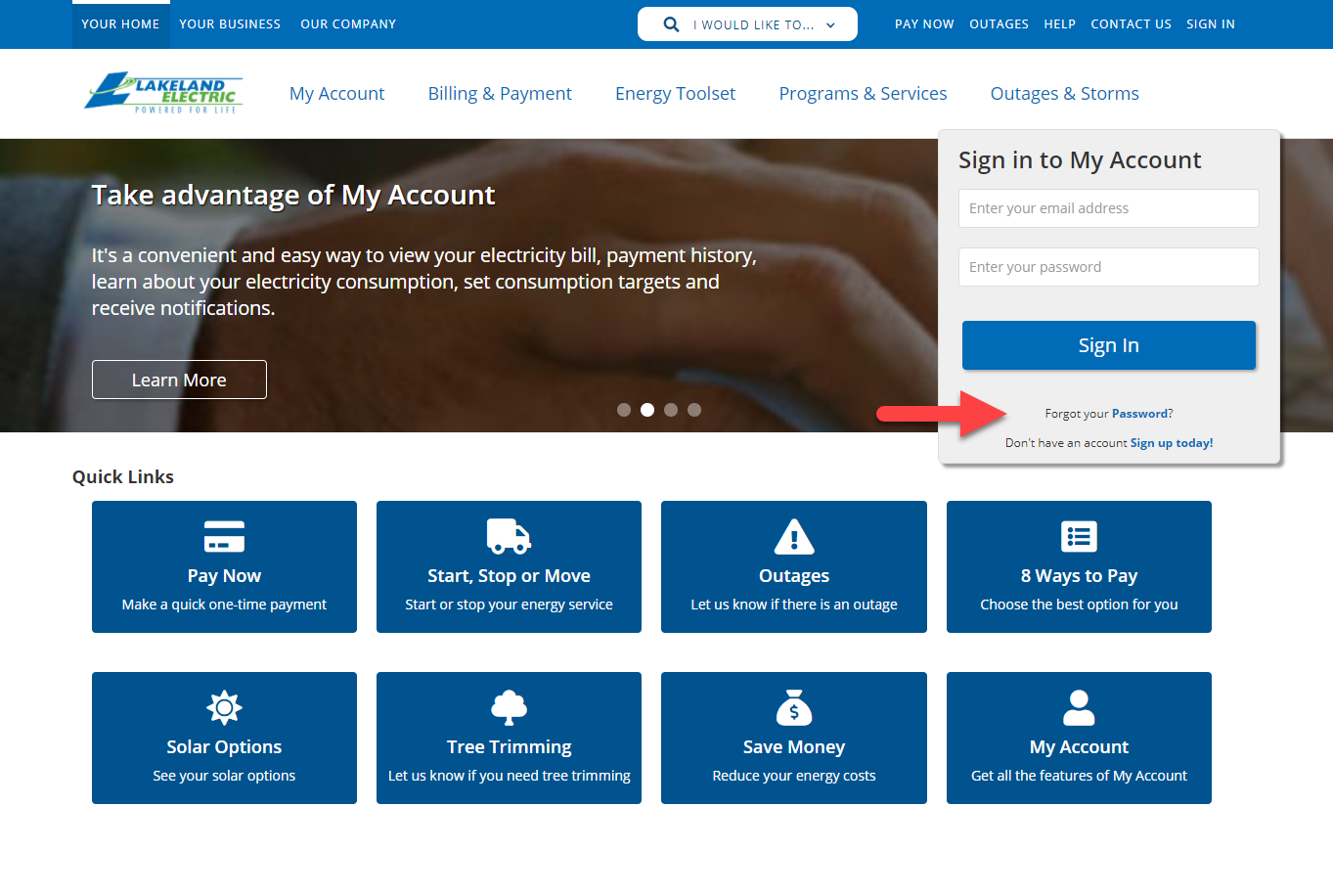
Task: Click the sun icon for Solar Options
Action: [x=224, y=707]
